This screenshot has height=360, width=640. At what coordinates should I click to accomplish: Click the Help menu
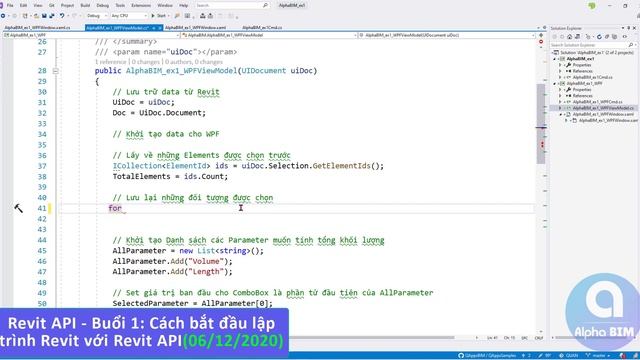[x=184, y=5]
